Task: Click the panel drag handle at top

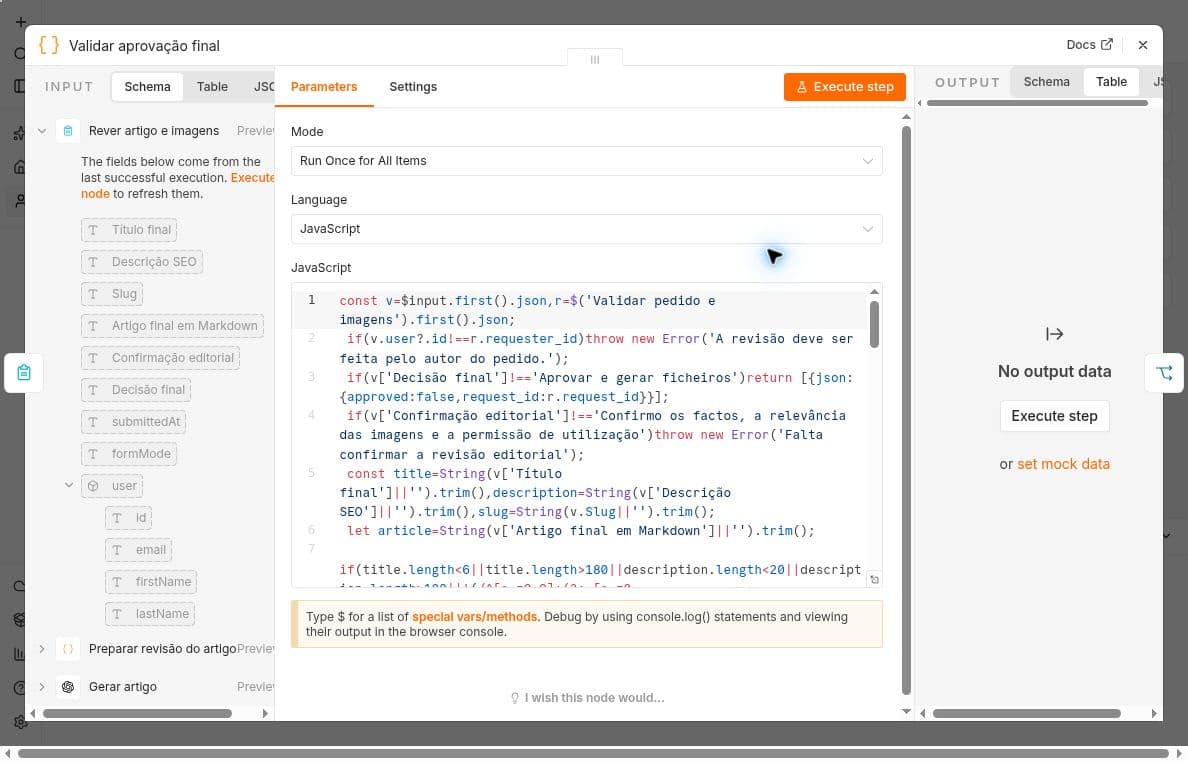Action: point(595,59)
